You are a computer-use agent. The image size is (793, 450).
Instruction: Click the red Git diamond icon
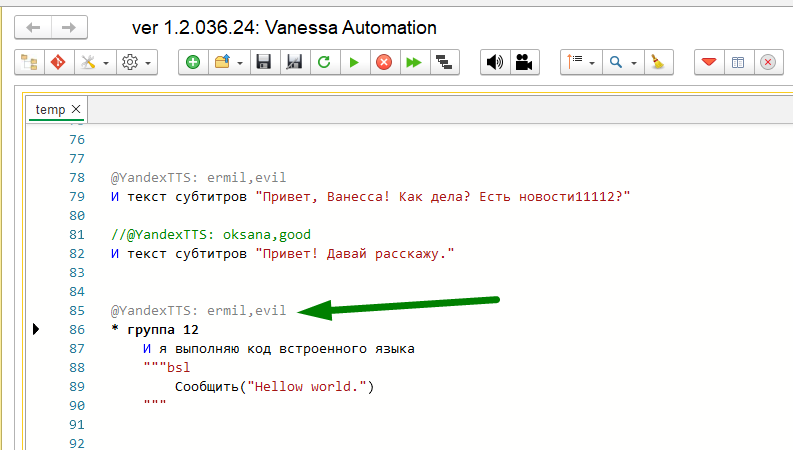pos(59,62)
